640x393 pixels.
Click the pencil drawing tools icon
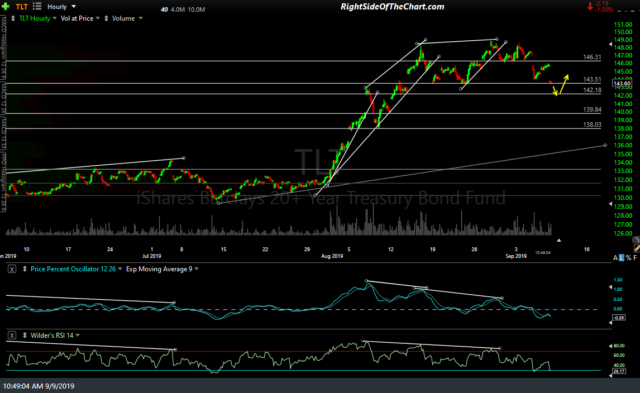click(x=637, y=248)
